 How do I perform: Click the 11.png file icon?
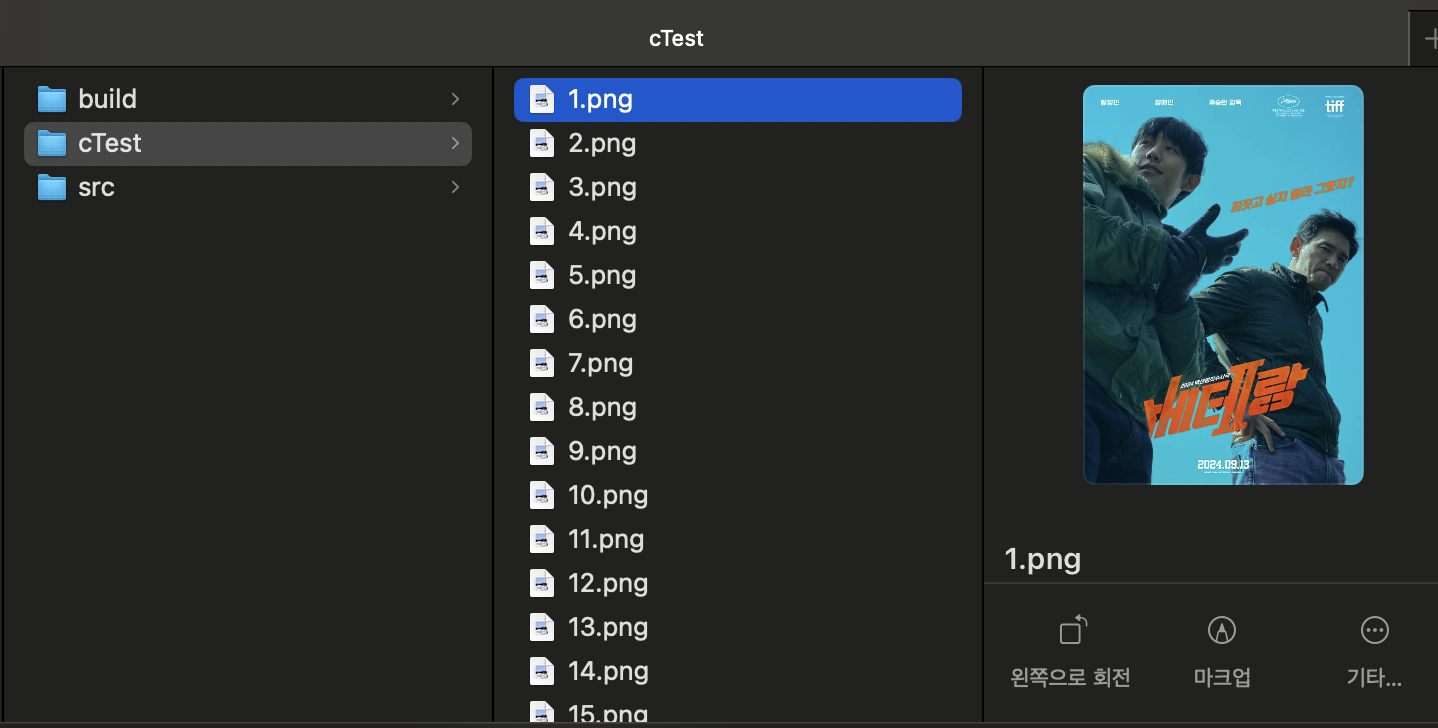point(542,539)
